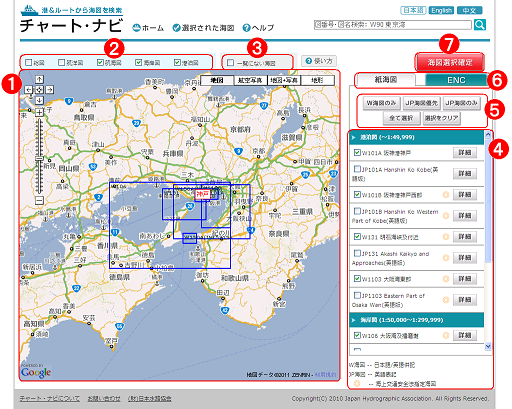Switch language to English
The height and width of the screenshot is (409, 512).
coord(441,10)
